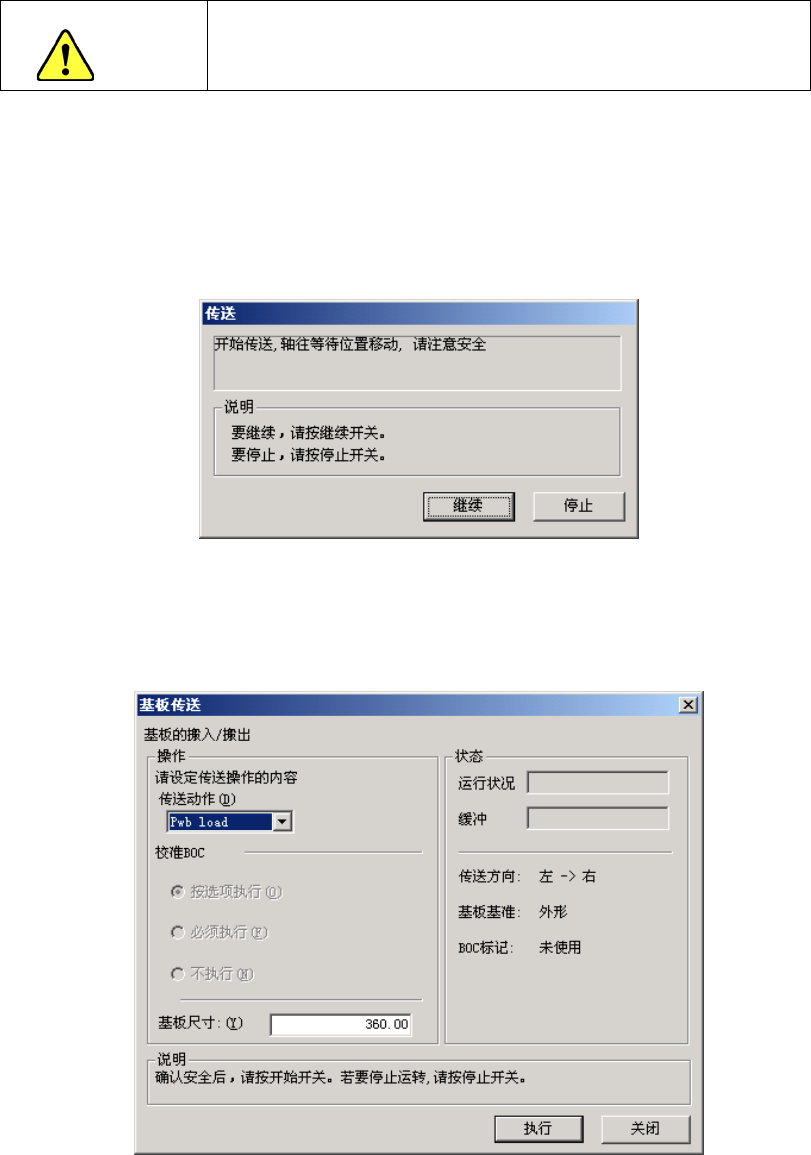Click the 停止 button in 传送 dialog
Viewport: 811px width, 1155px height.
[x=578, y=506]
